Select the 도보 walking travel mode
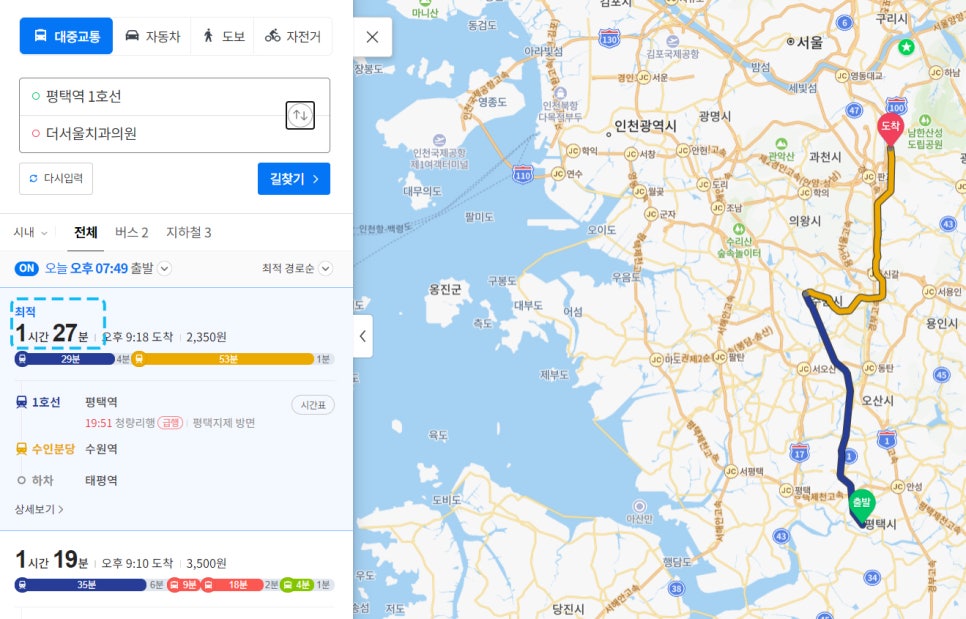 coord(222,36)
